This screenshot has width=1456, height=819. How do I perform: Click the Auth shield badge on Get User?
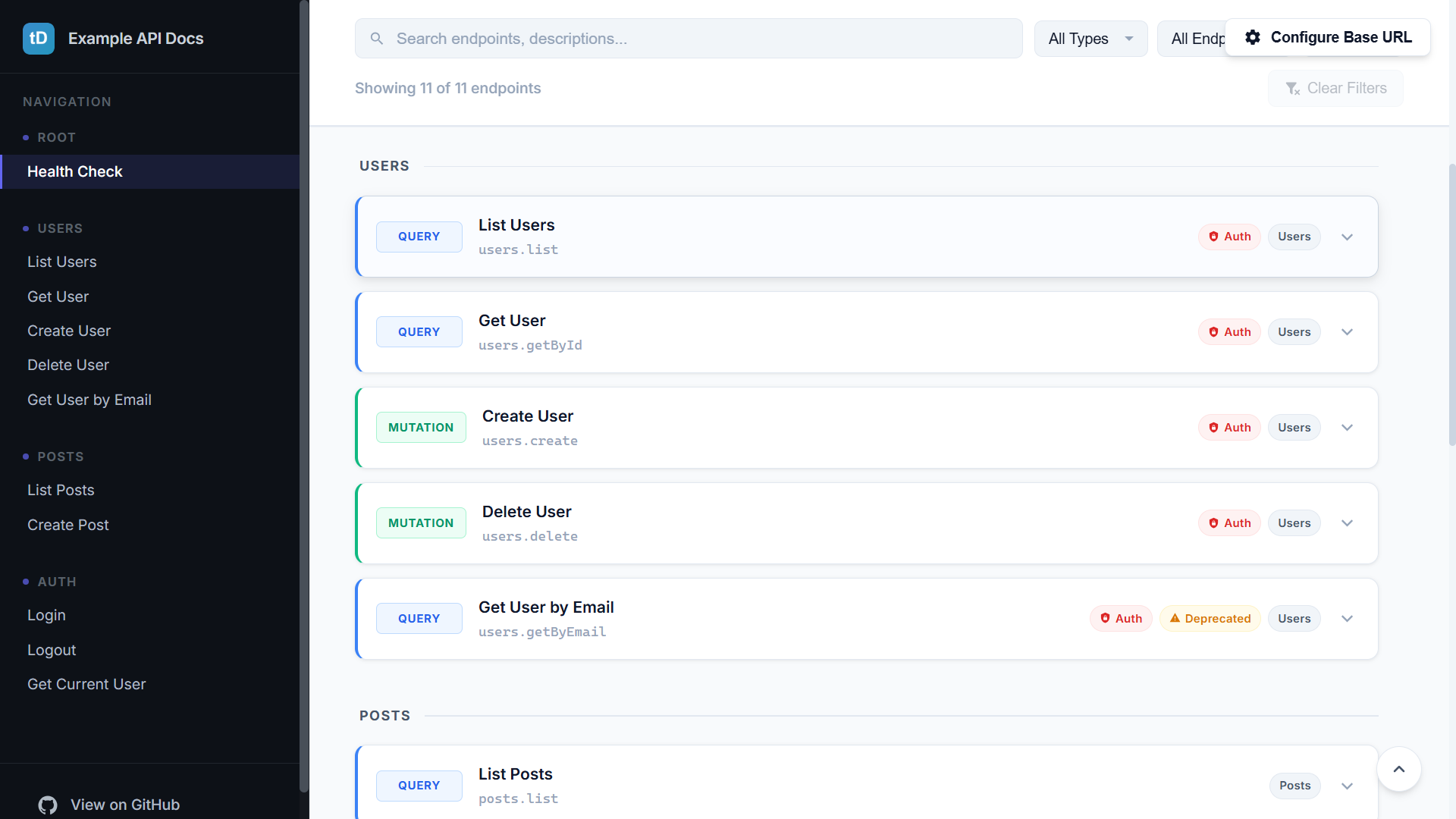point(1229,332)
